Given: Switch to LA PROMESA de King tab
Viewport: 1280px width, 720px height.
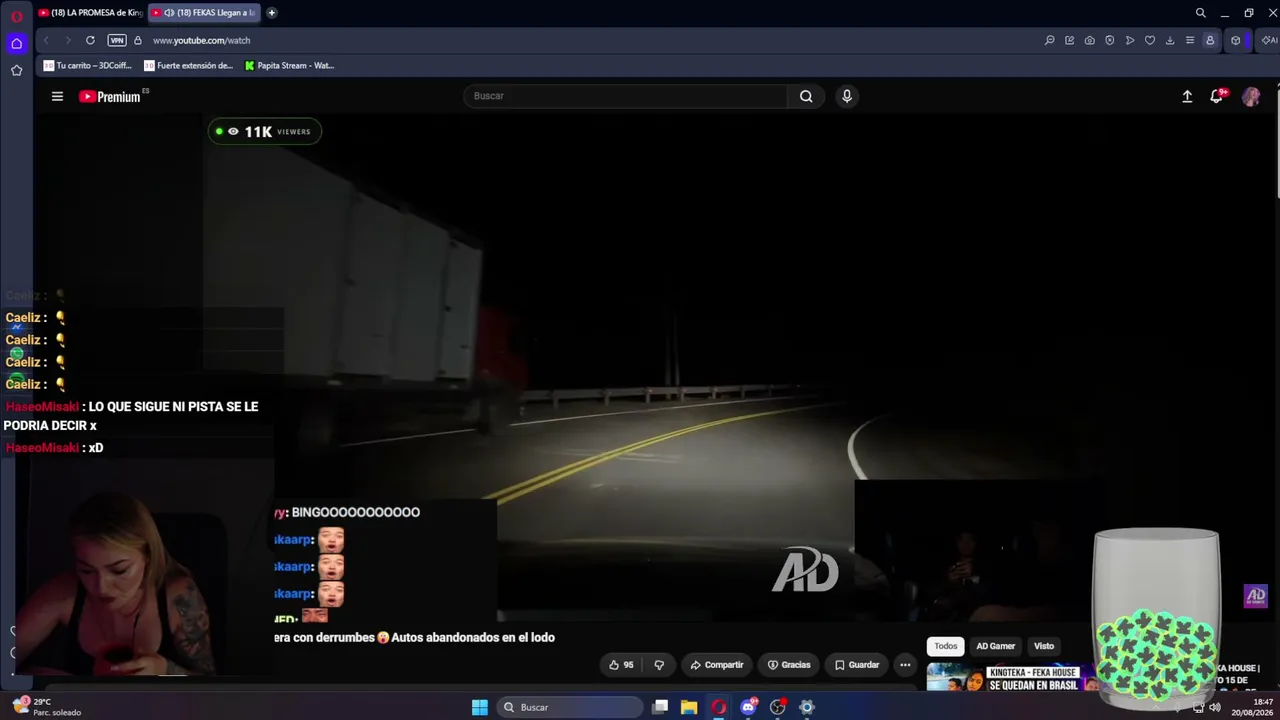Looking at the screenshot, I should tap(90, 13).
